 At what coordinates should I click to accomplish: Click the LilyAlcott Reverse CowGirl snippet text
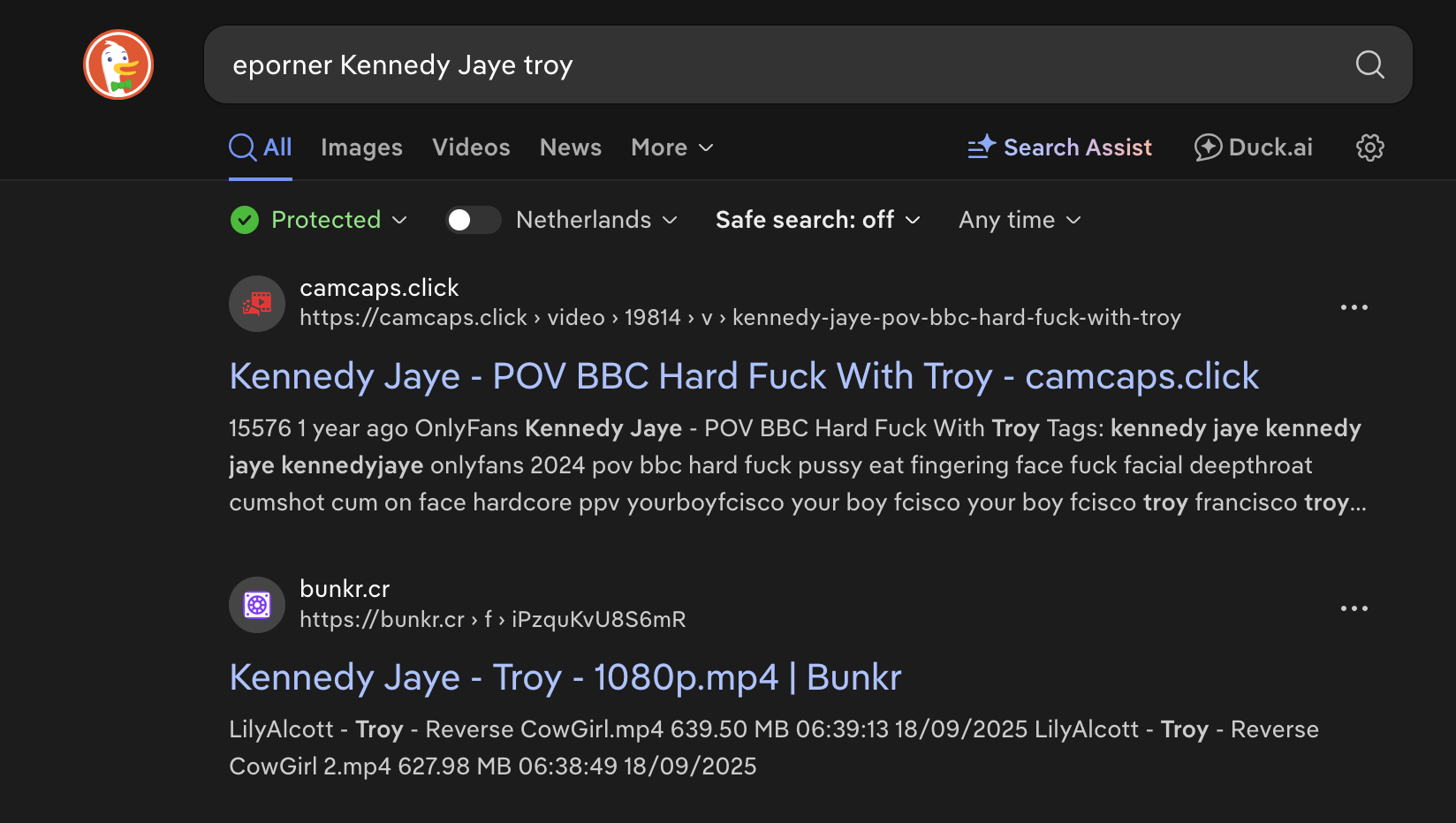[774, 748]
